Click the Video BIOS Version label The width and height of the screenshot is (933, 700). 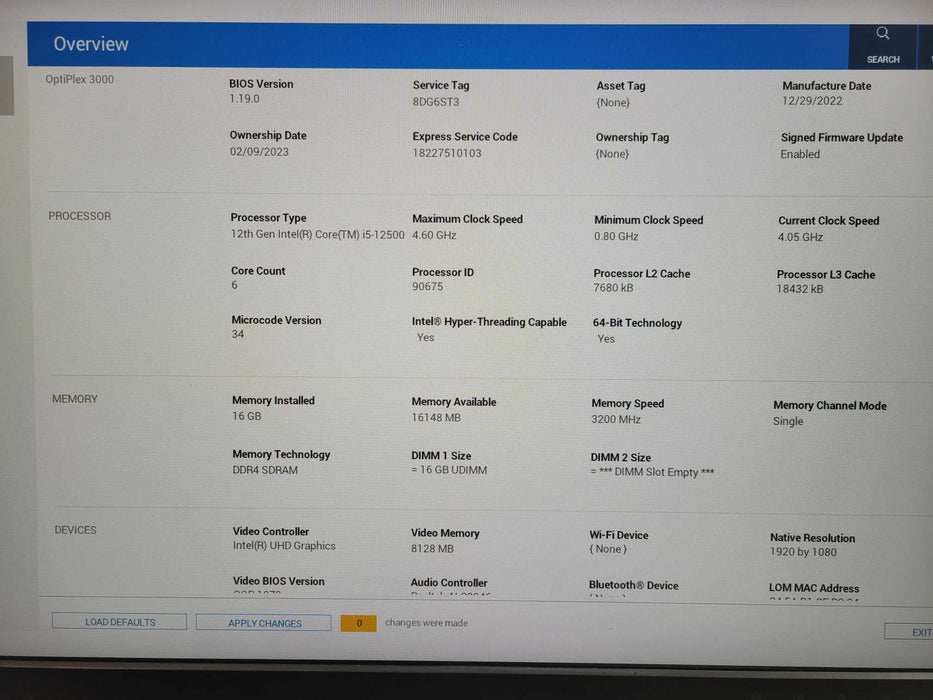278,582
